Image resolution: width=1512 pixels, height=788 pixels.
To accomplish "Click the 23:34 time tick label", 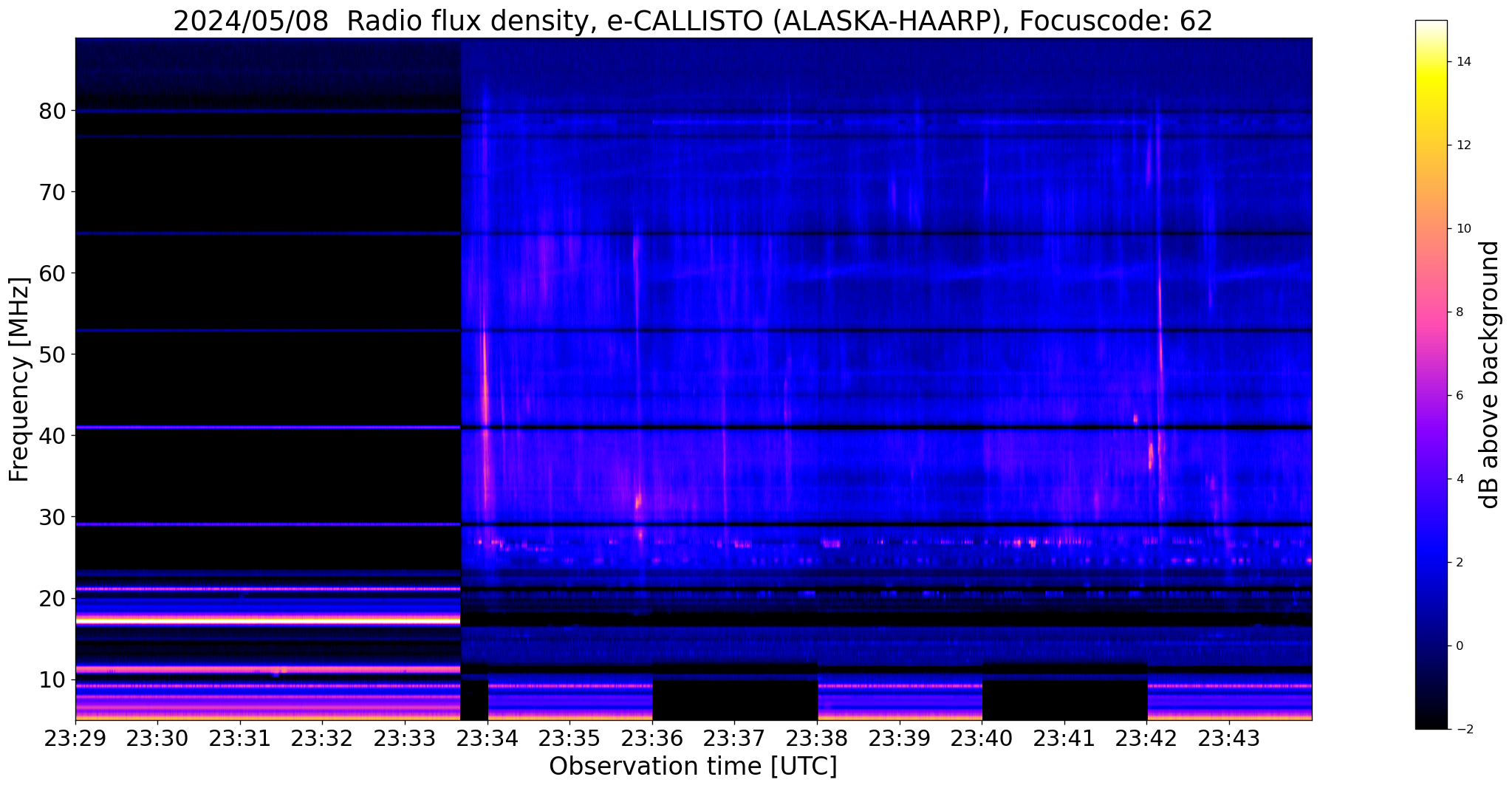I will (487, 739).
